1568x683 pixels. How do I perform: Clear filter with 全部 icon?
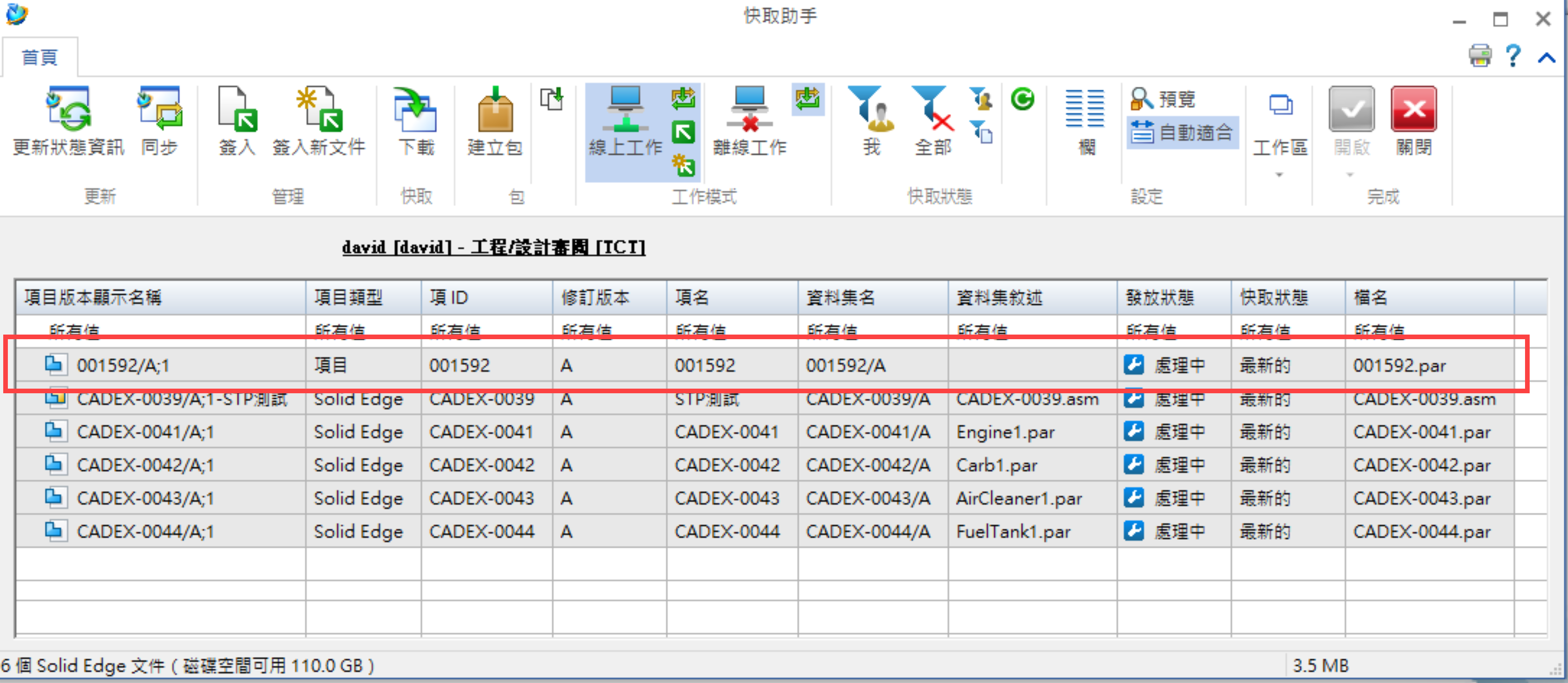click(932, 122)
